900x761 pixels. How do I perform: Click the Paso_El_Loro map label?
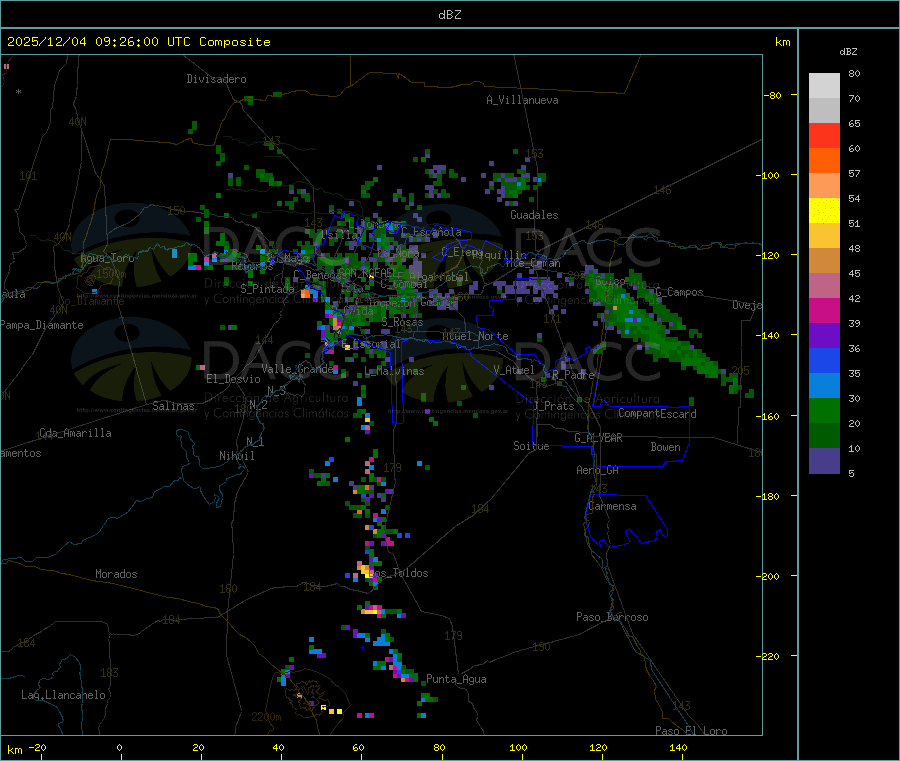(691, 731)
